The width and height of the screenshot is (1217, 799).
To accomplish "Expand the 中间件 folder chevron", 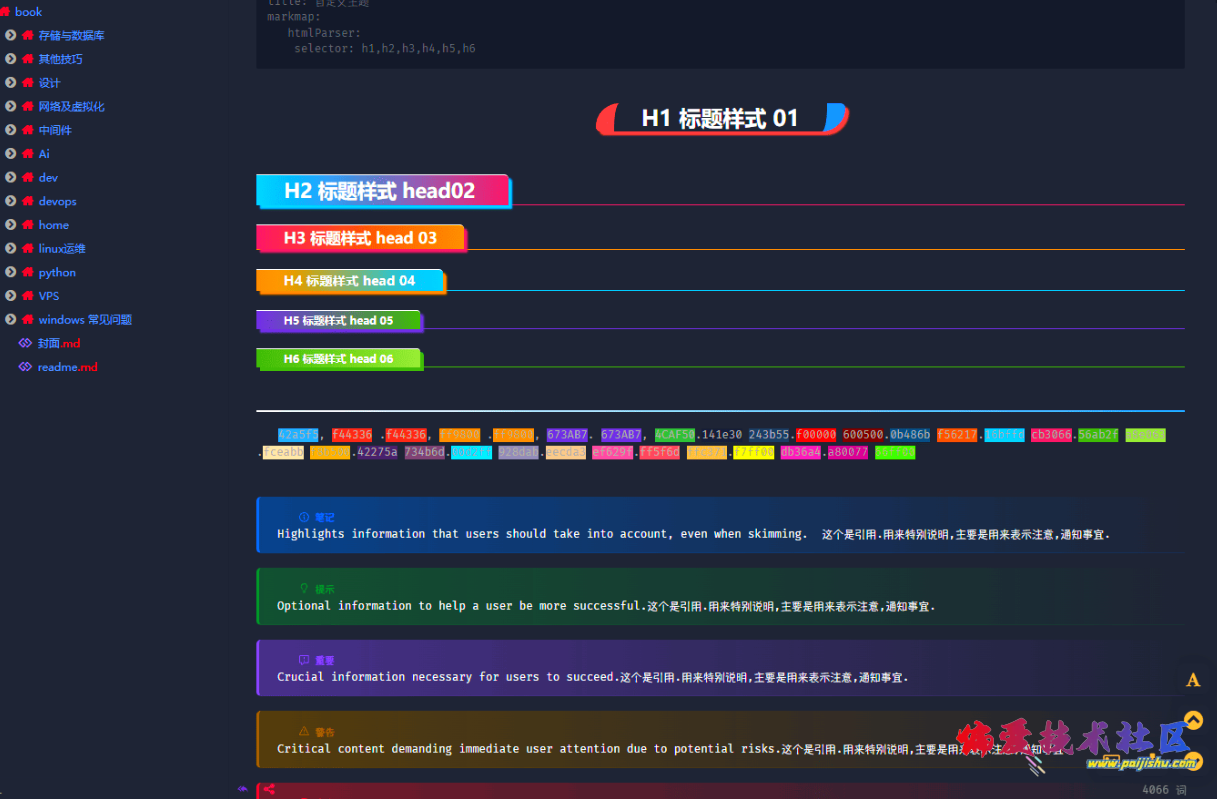I will tap(10, 130).
